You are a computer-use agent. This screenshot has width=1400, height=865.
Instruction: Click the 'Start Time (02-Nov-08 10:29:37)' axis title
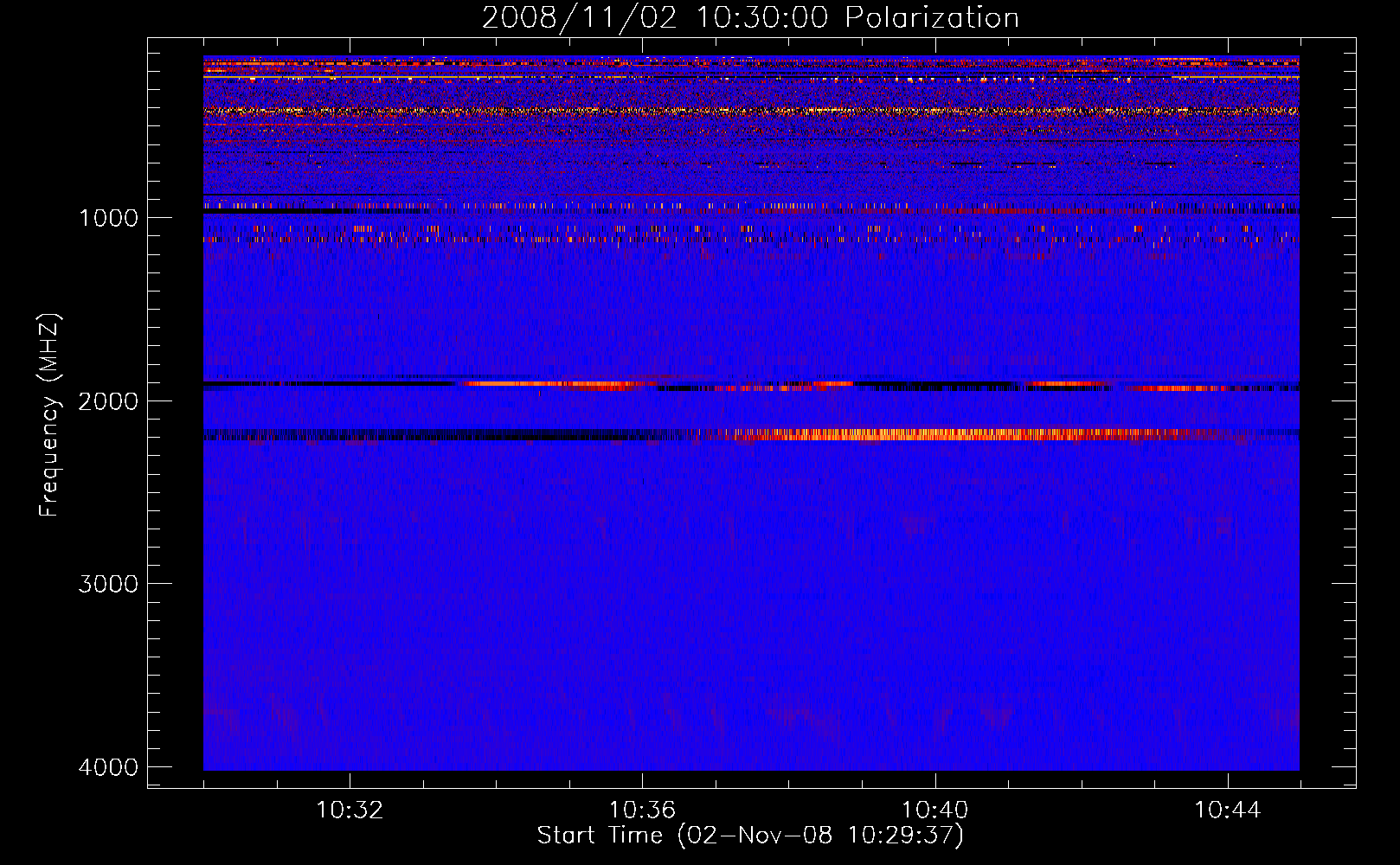pyautogui.click(x=750, y=836)
